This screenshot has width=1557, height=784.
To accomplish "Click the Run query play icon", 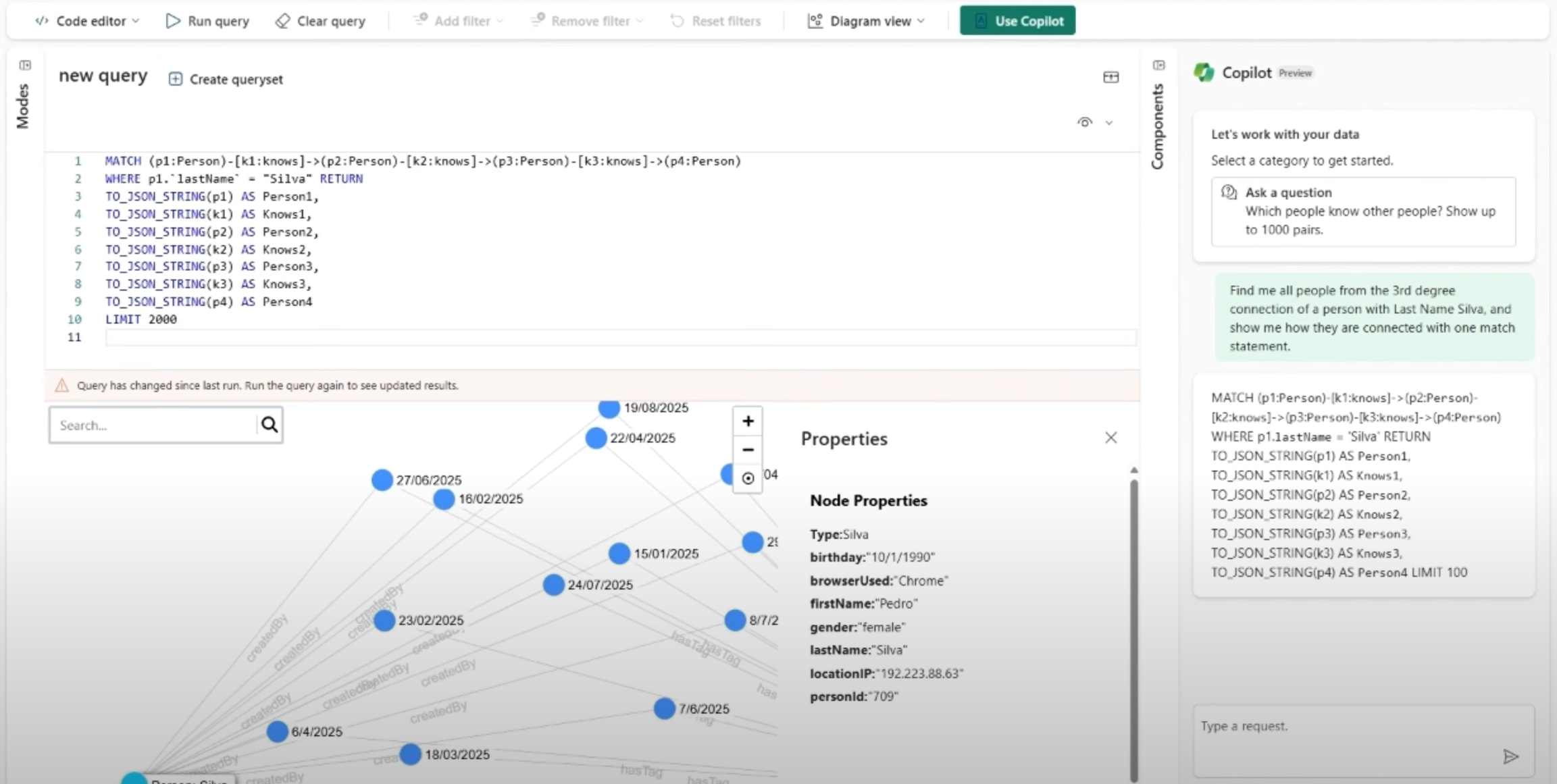I will (x=173, y=21).
